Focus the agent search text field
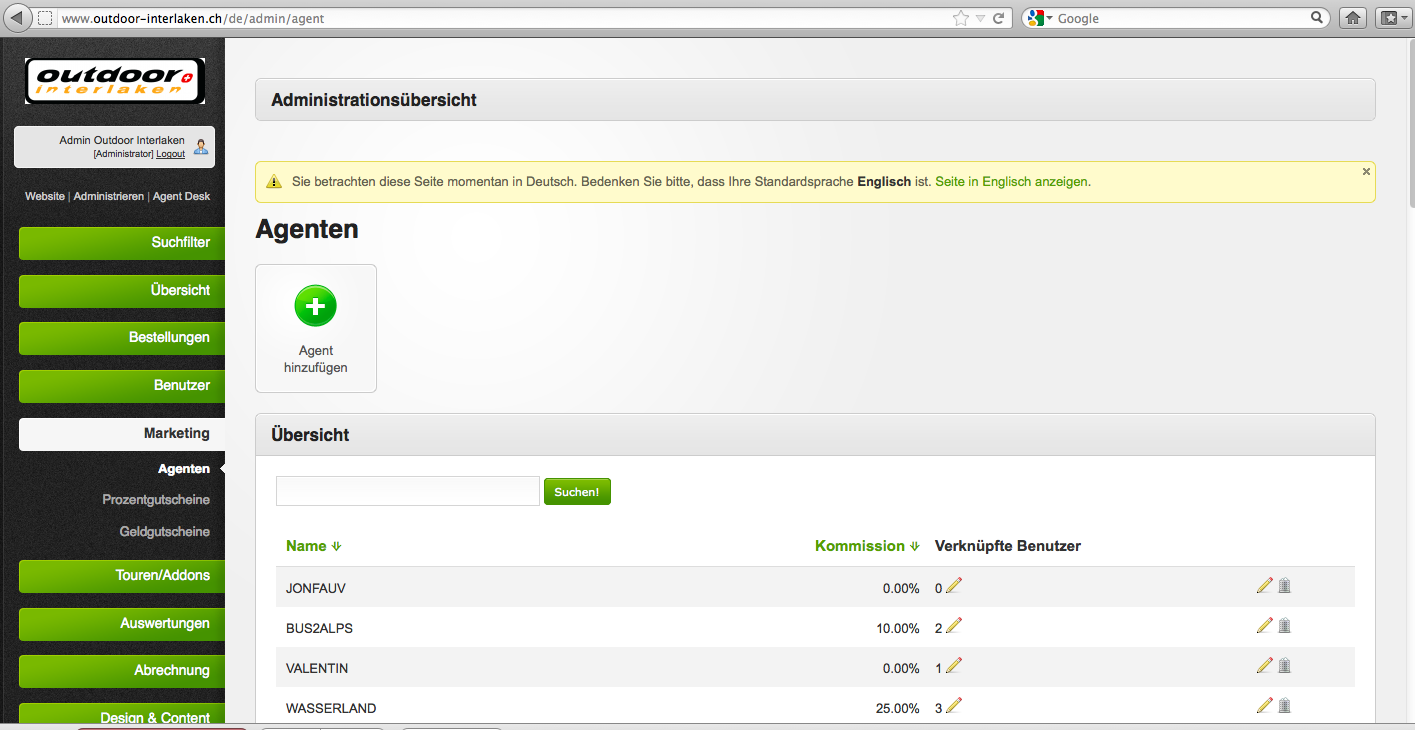 click(407, 491)
